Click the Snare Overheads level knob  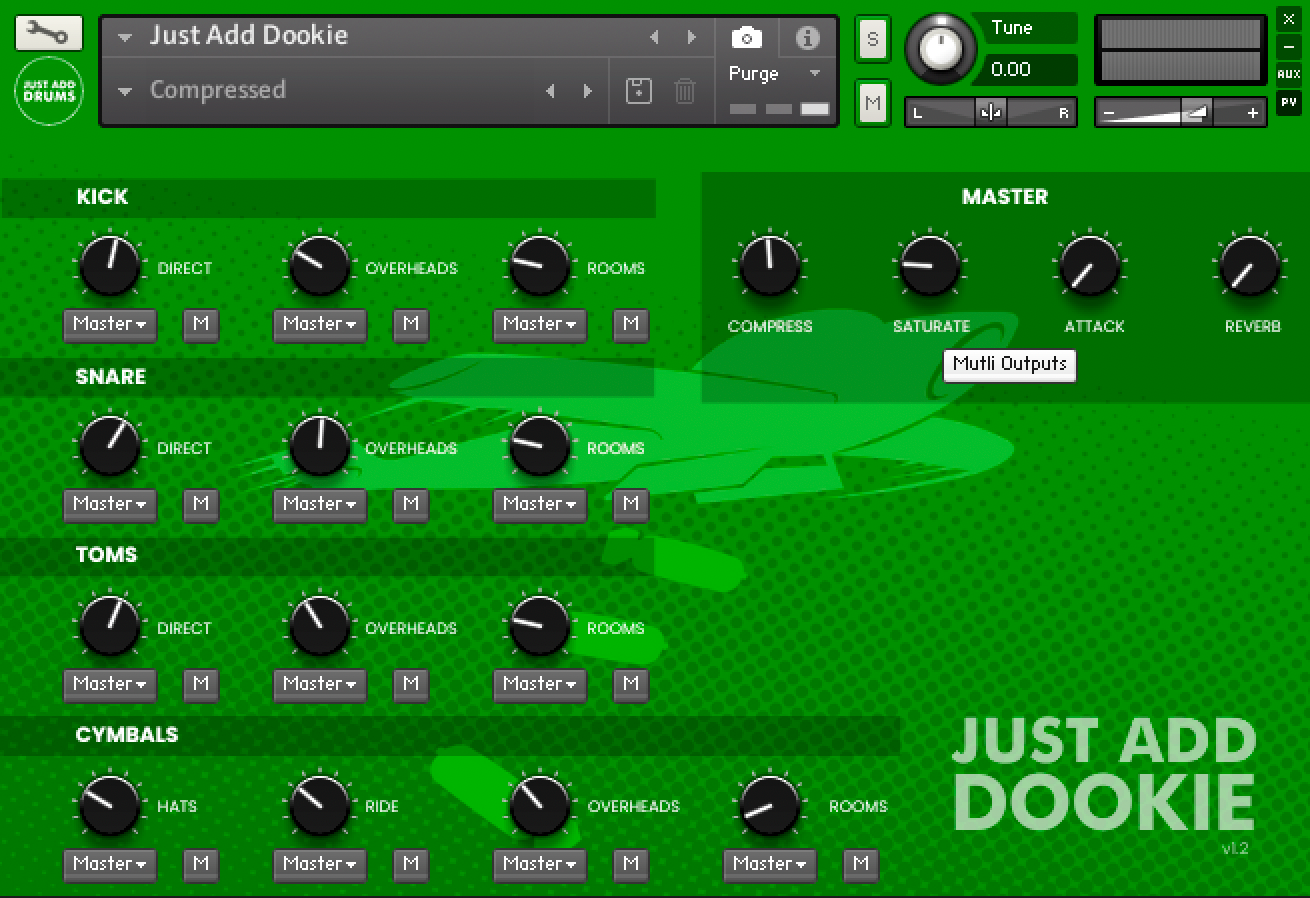(x=320, y=446)
